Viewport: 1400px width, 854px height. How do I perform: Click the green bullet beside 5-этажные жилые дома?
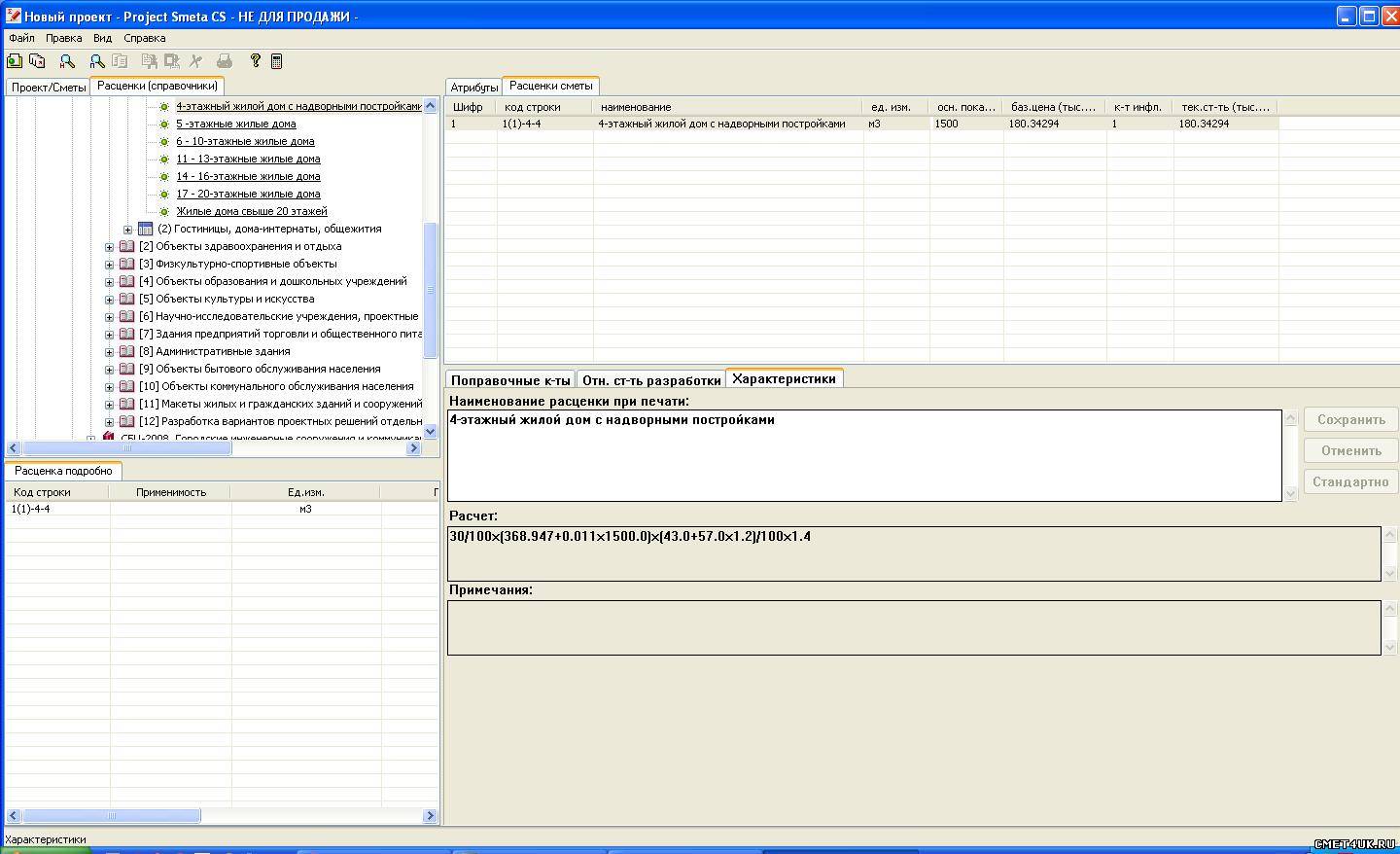pyautogui.click(x=164, y=125)
